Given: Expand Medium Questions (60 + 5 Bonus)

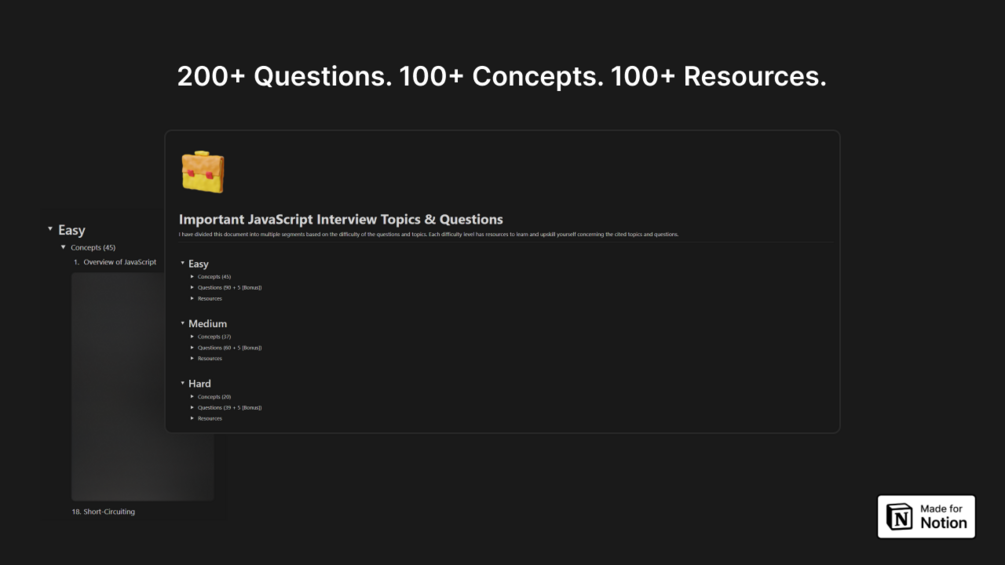Looking at the screenshot, I should [x=192, y=347].
